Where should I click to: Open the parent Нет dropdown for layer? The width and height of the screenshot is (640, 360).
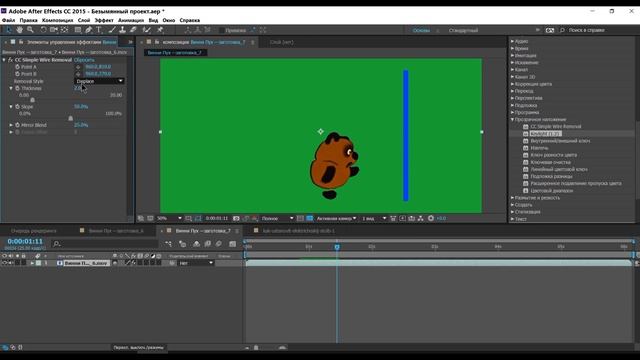pos(196,263)
